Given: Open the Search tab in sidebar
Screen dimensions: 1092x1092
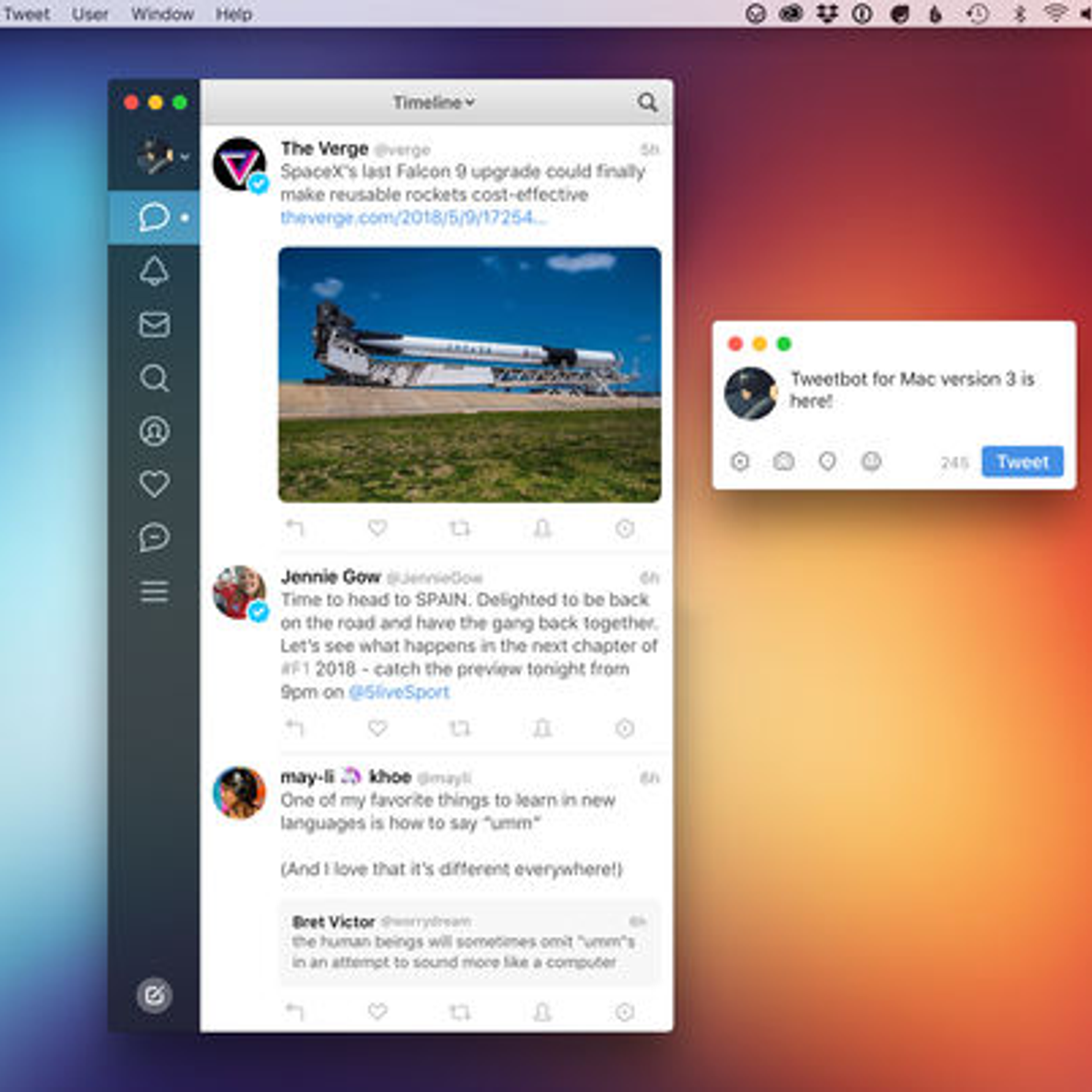Looking at the screenshot, I should 154,378.
